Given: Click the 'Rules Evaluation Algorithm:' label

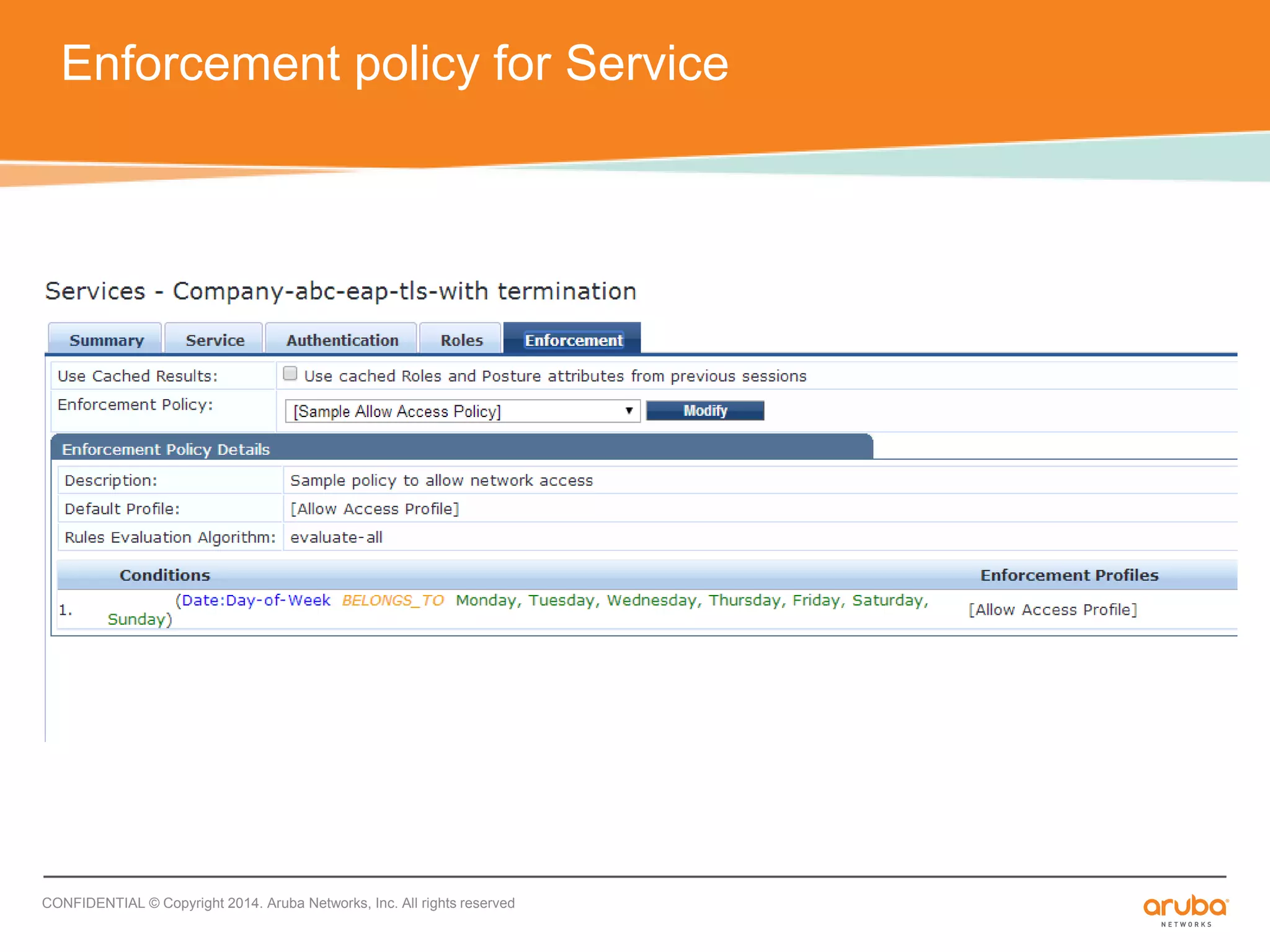Looking at the screenshot, I should tap(170, 537).
